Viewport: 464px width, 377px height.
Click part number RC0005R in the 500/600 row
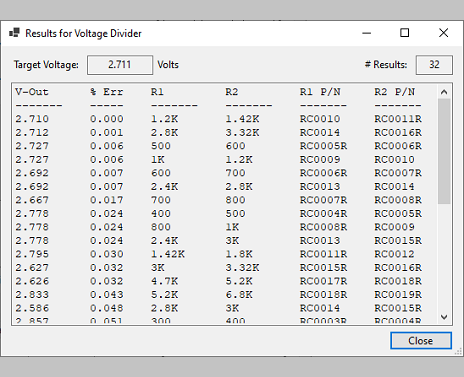tap(323, 146)
